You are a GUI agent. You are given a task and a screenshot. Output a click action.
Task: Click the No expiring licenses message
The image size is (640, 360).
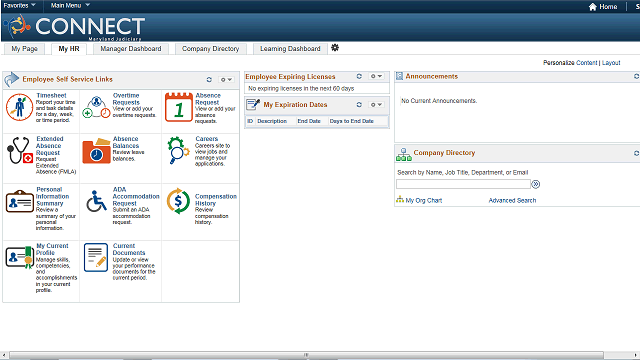click(x=301, y=89)
